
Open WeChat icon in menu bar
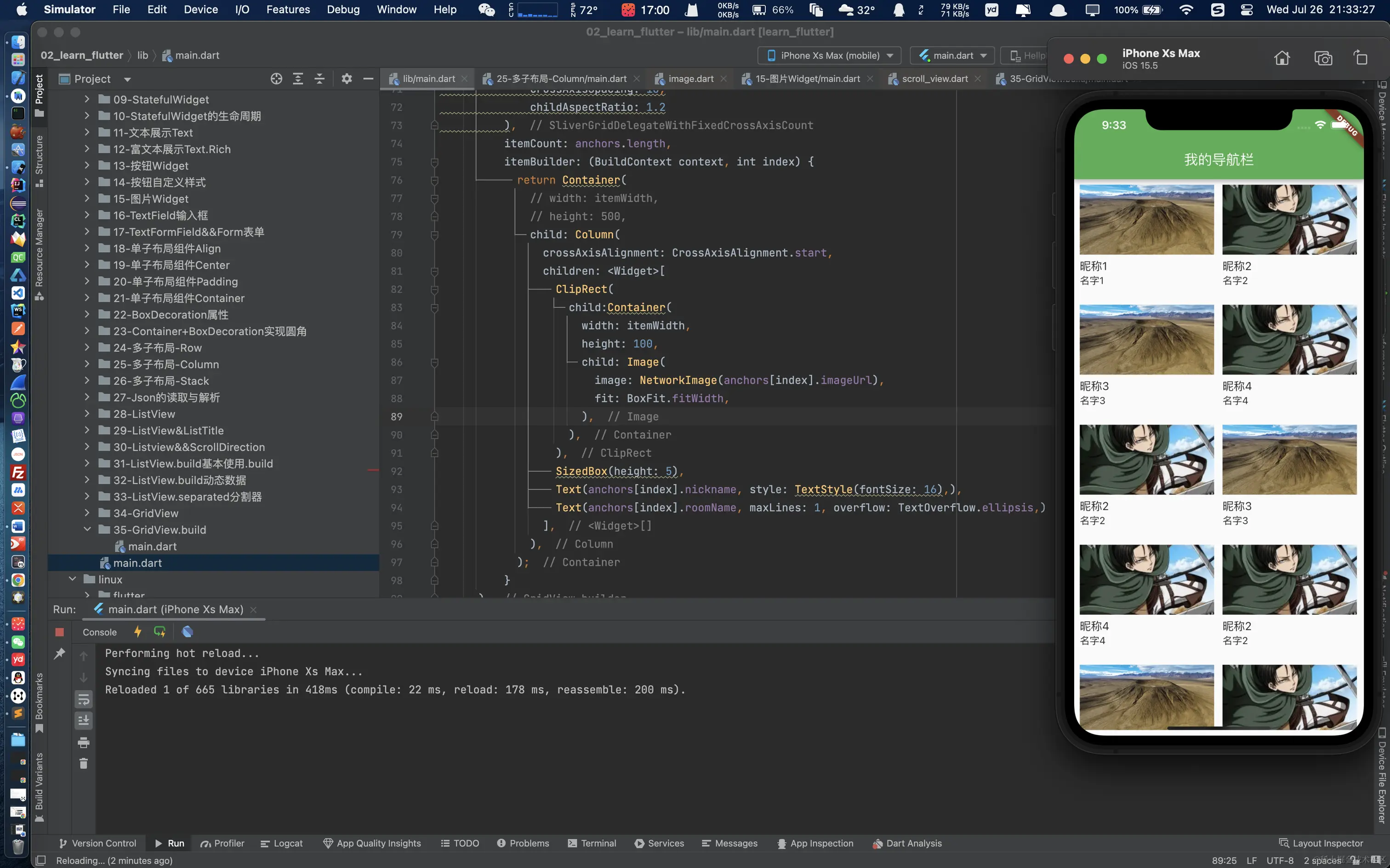(486, 10)
